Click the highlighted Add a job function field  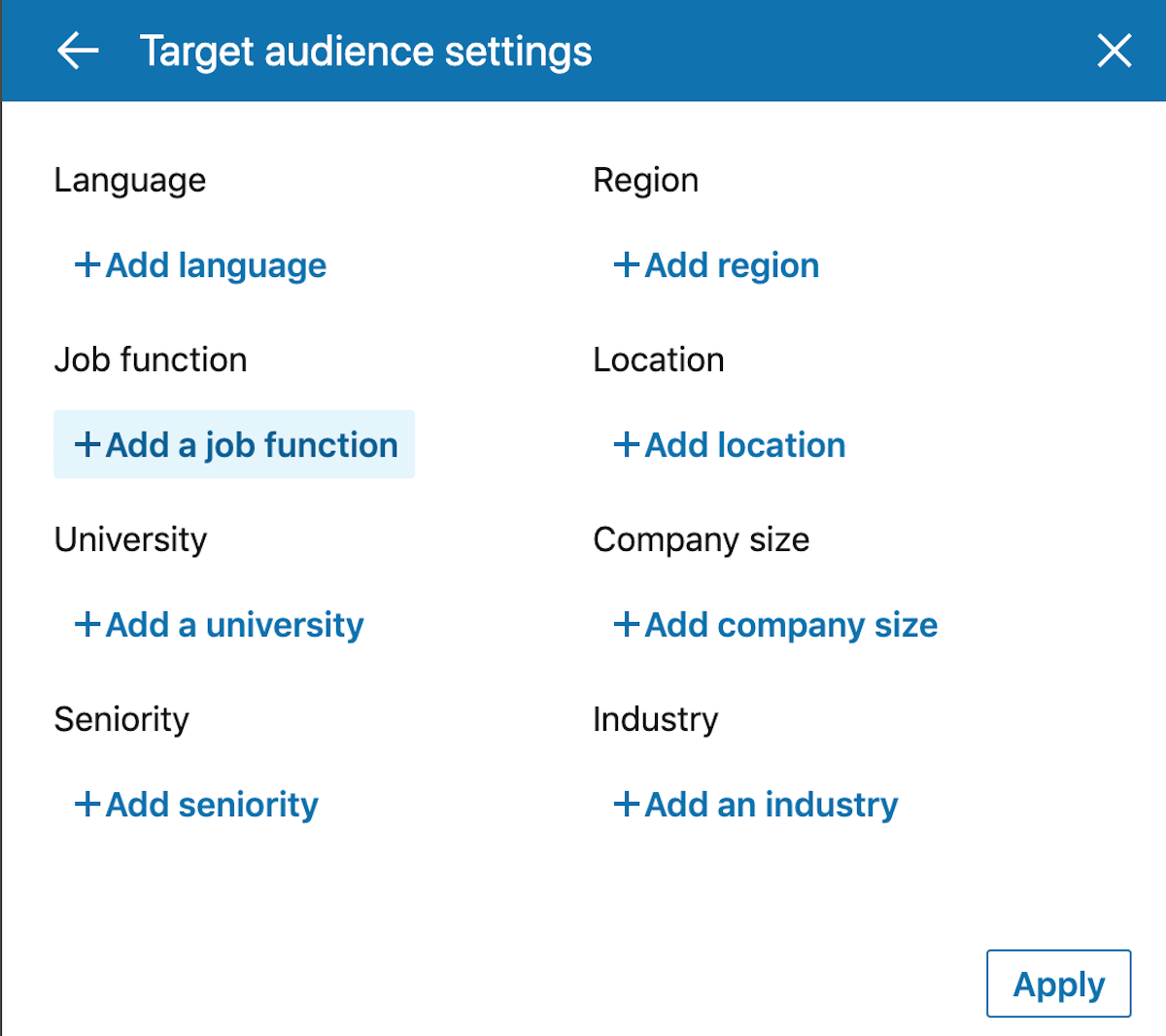click(x=233, y=444)
